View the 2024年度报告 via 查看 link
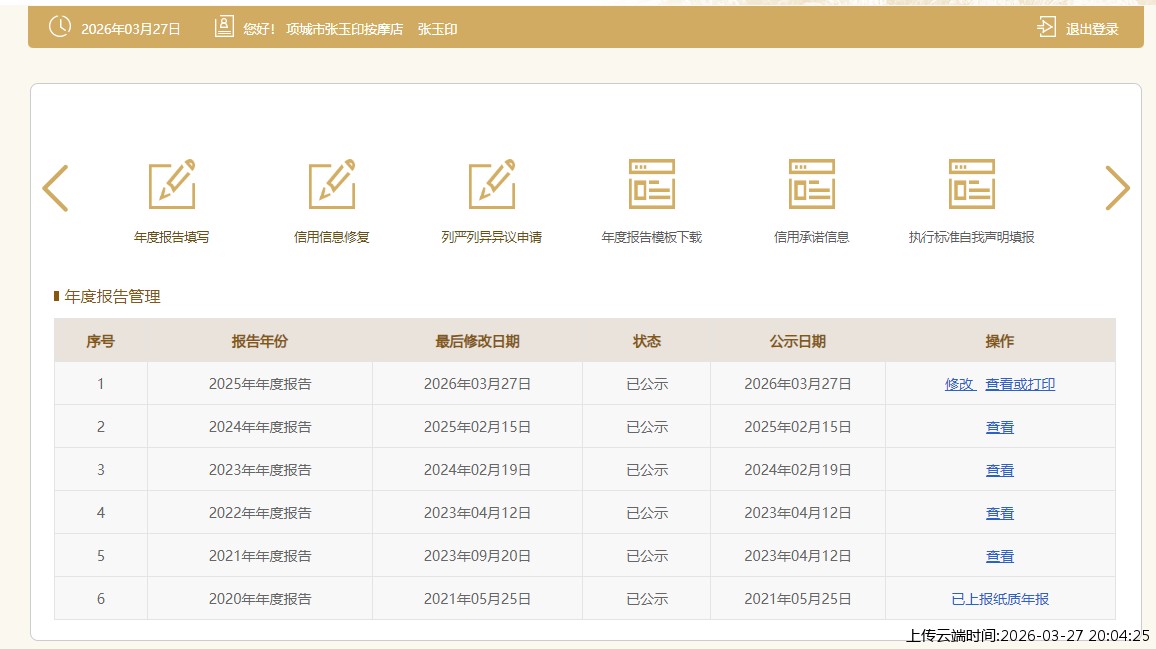The image size is (1156, 649). pos(1000,427)
